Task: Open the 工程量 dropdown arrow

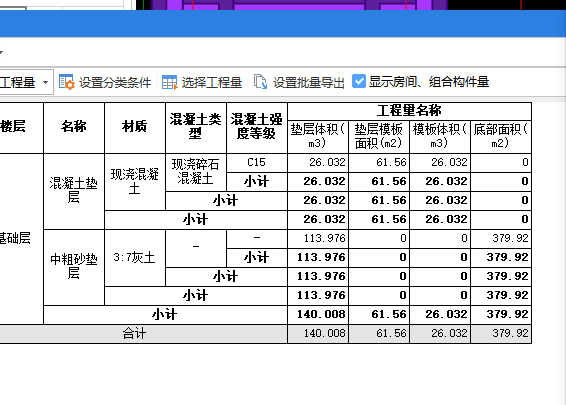Action: click(45, 82)
